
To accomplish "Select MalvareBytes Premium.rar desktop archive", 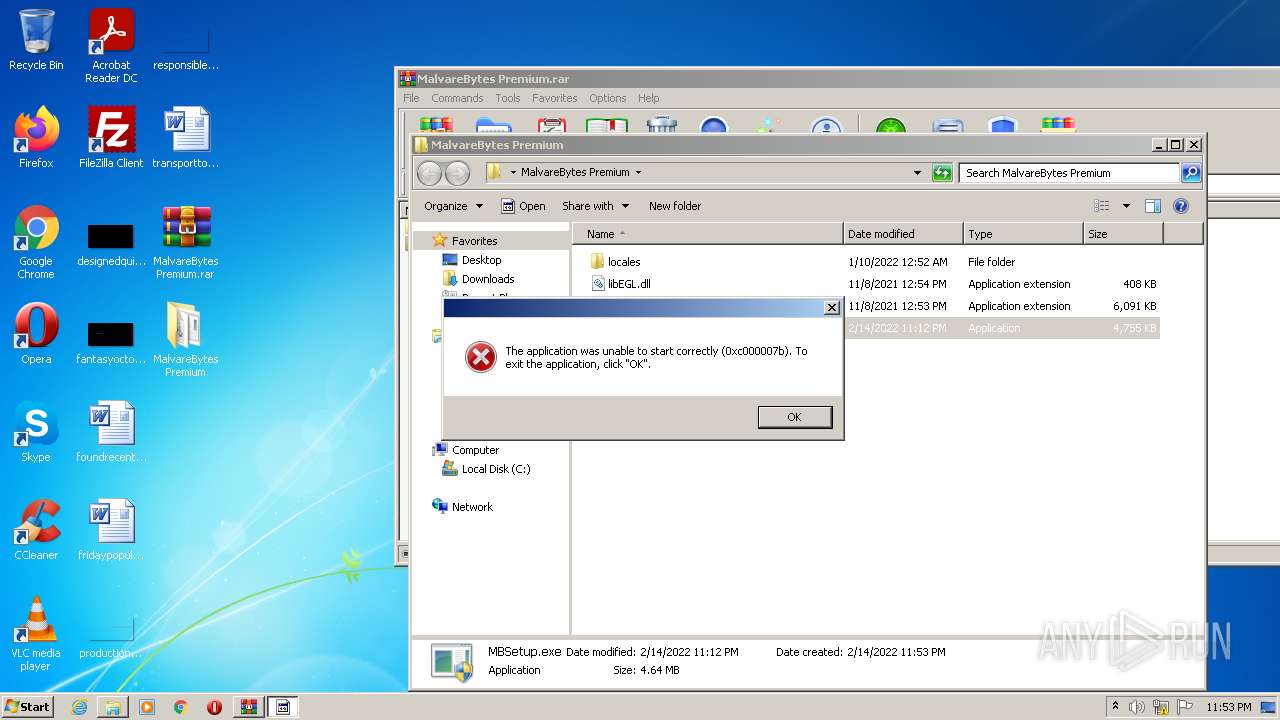I will tap(186, 243).
